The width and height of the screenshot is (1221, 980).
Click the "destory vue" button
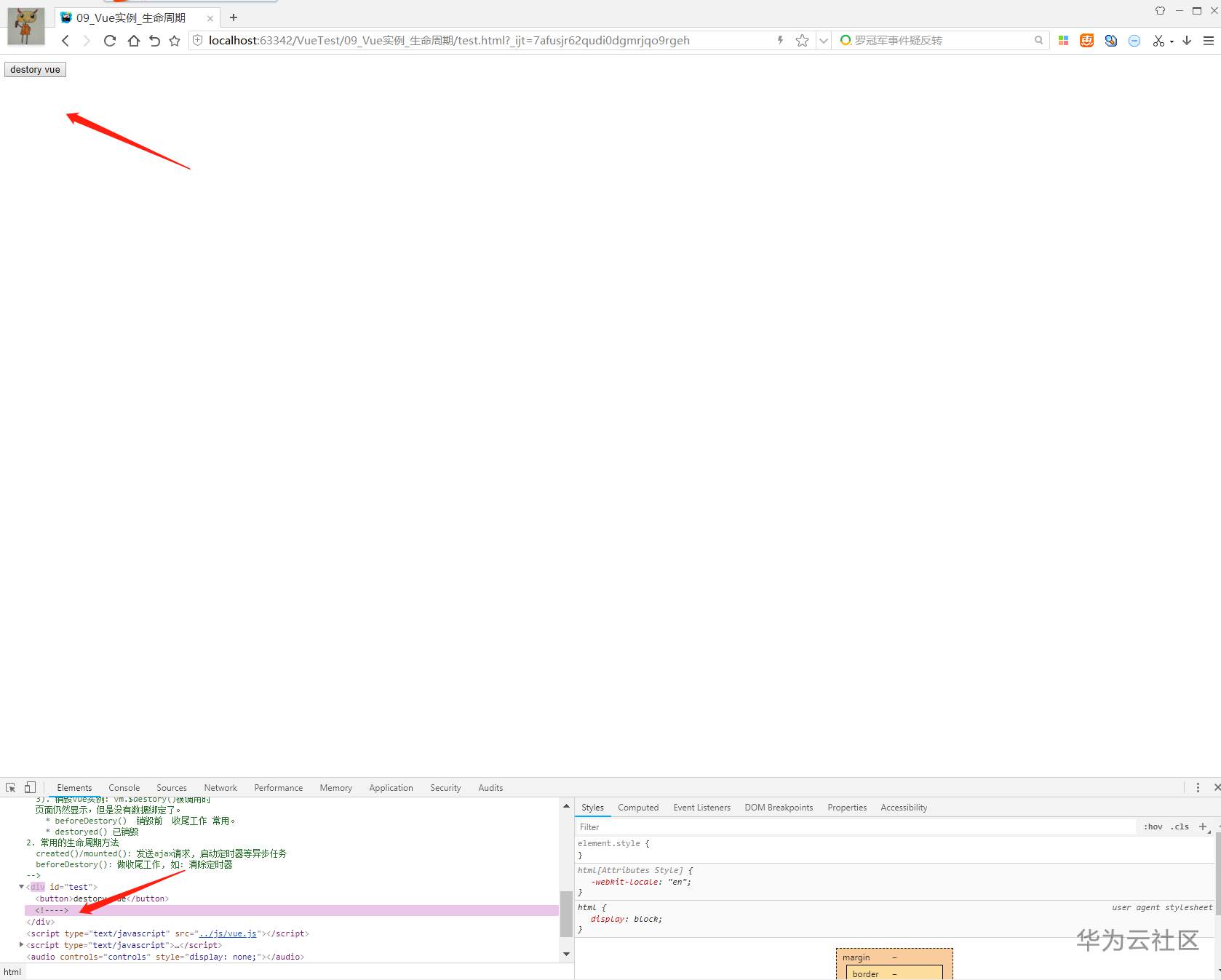click(35, 70)
